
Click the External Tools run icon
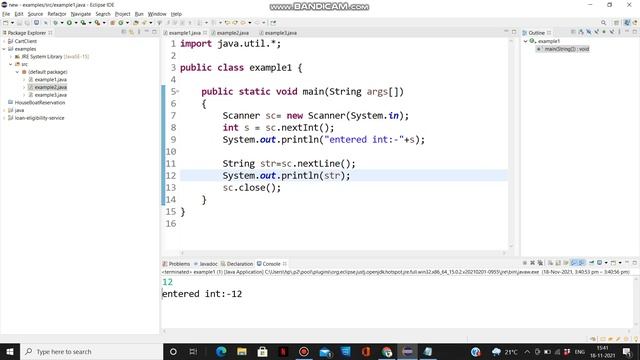pos(98,23)
